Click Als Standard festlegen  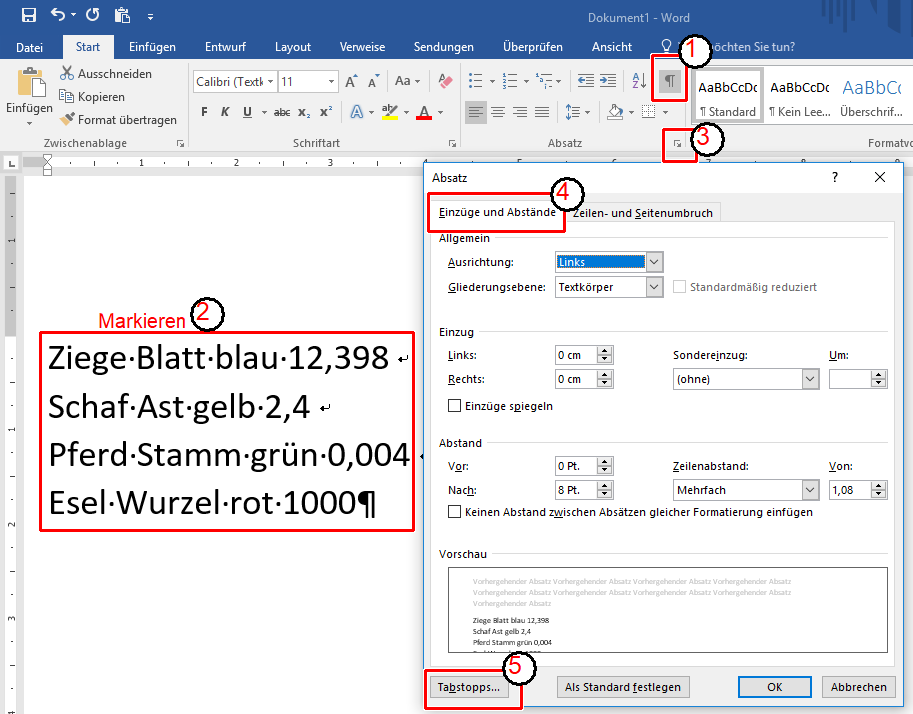(x=623, y=687)
